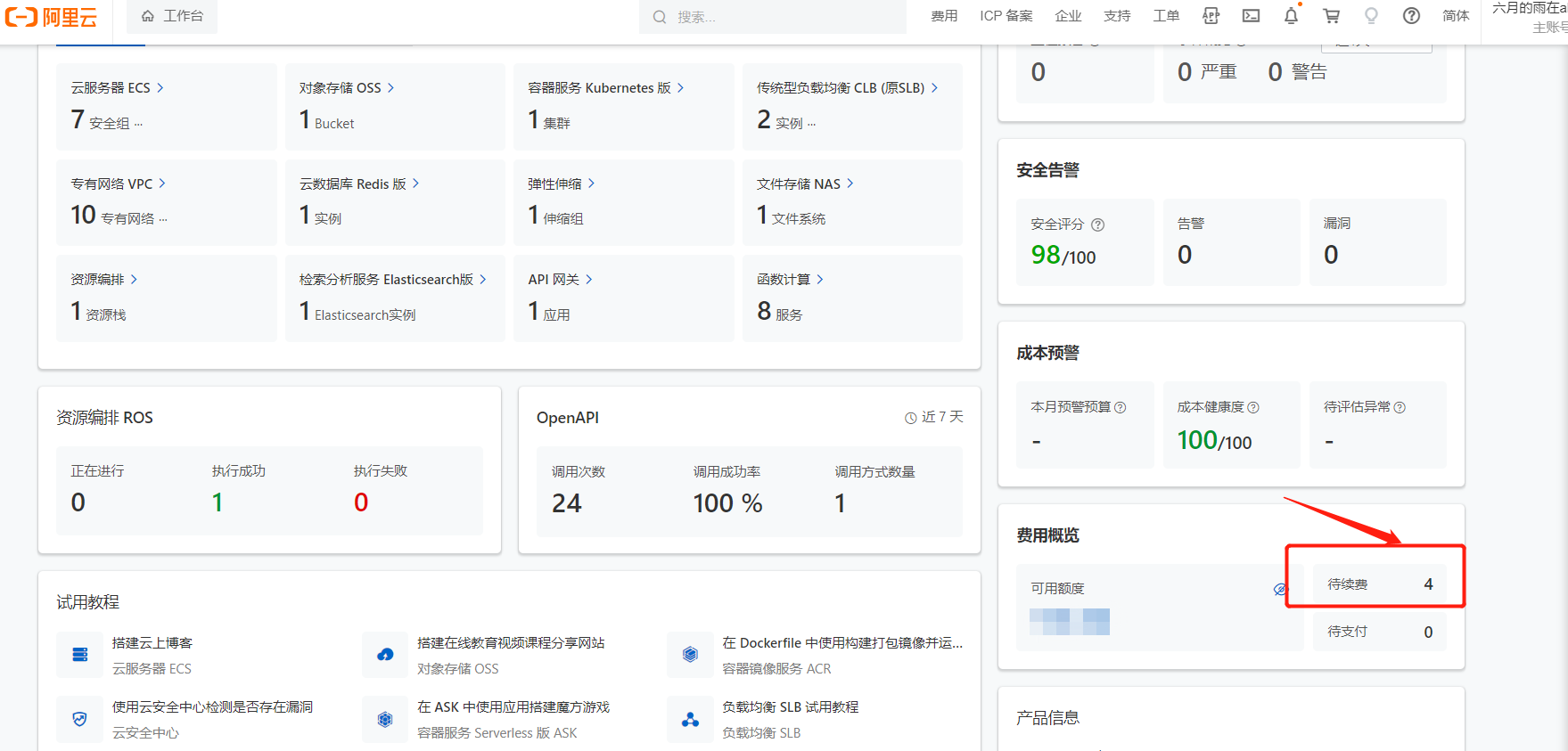The image size is (1568, 751).
Task: Open the 费用 menu
Action: pyautogui.click(x=944, y=16)
